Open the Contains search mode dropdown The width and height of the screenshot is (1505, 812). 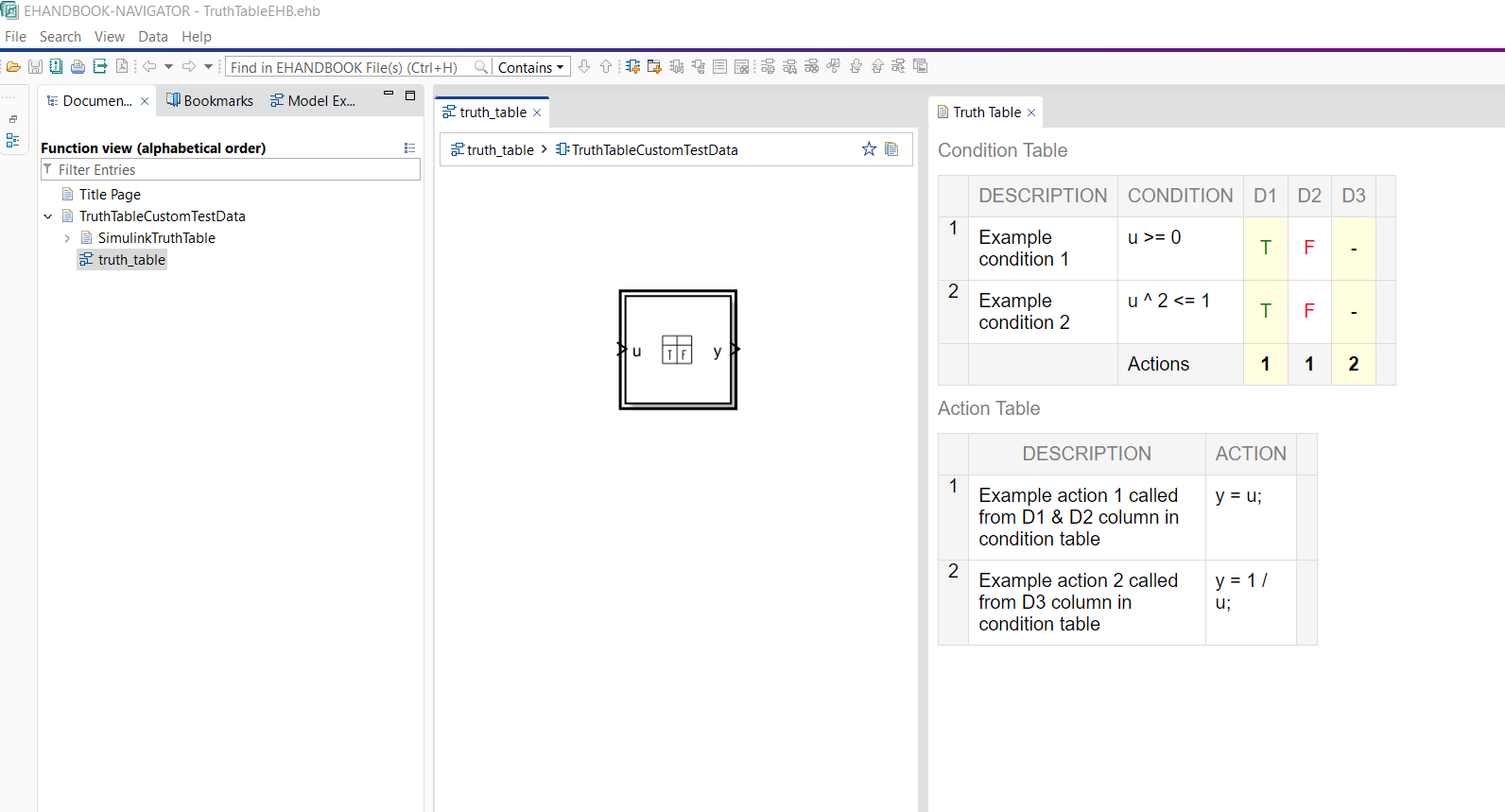pyautogui.click(x=531, y=67)
